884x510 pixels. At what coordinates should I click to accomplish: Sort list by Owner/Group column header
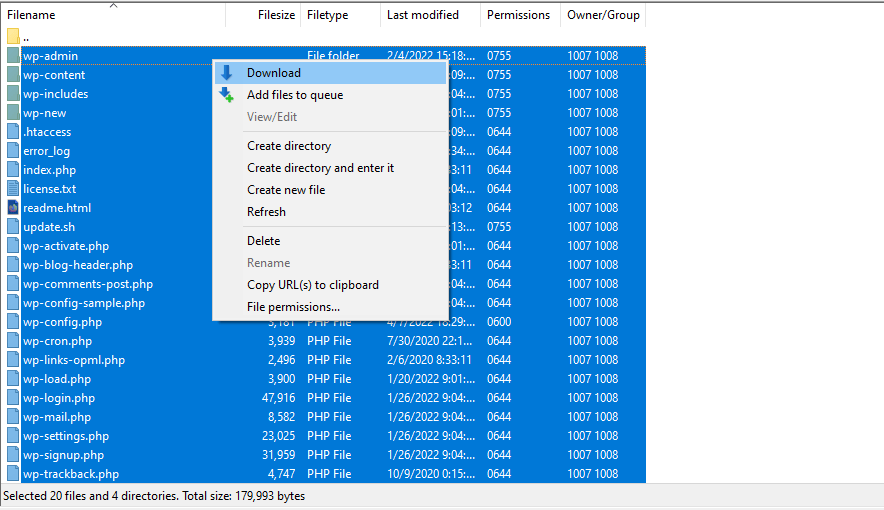tap(603, 15)
